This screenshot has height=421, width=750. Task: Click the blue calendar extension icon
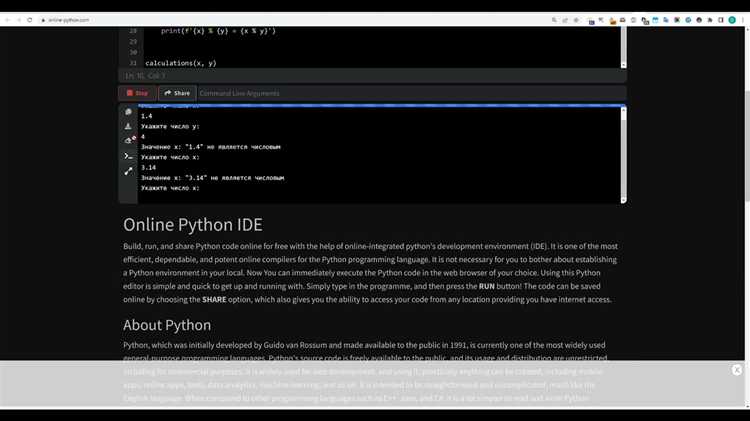click(x=655, y=20)
